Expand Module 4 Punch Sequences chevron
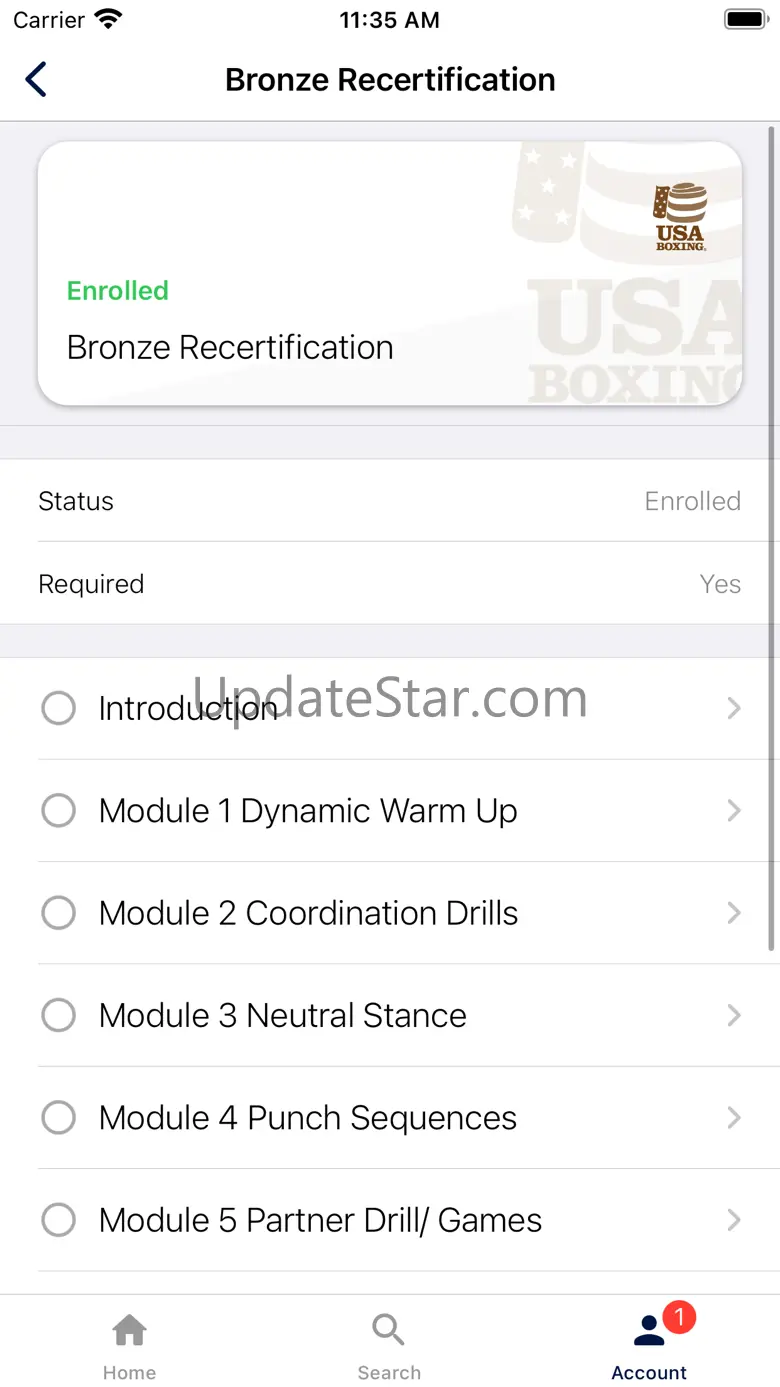 pyautogui.click(x=734, y=1117)
